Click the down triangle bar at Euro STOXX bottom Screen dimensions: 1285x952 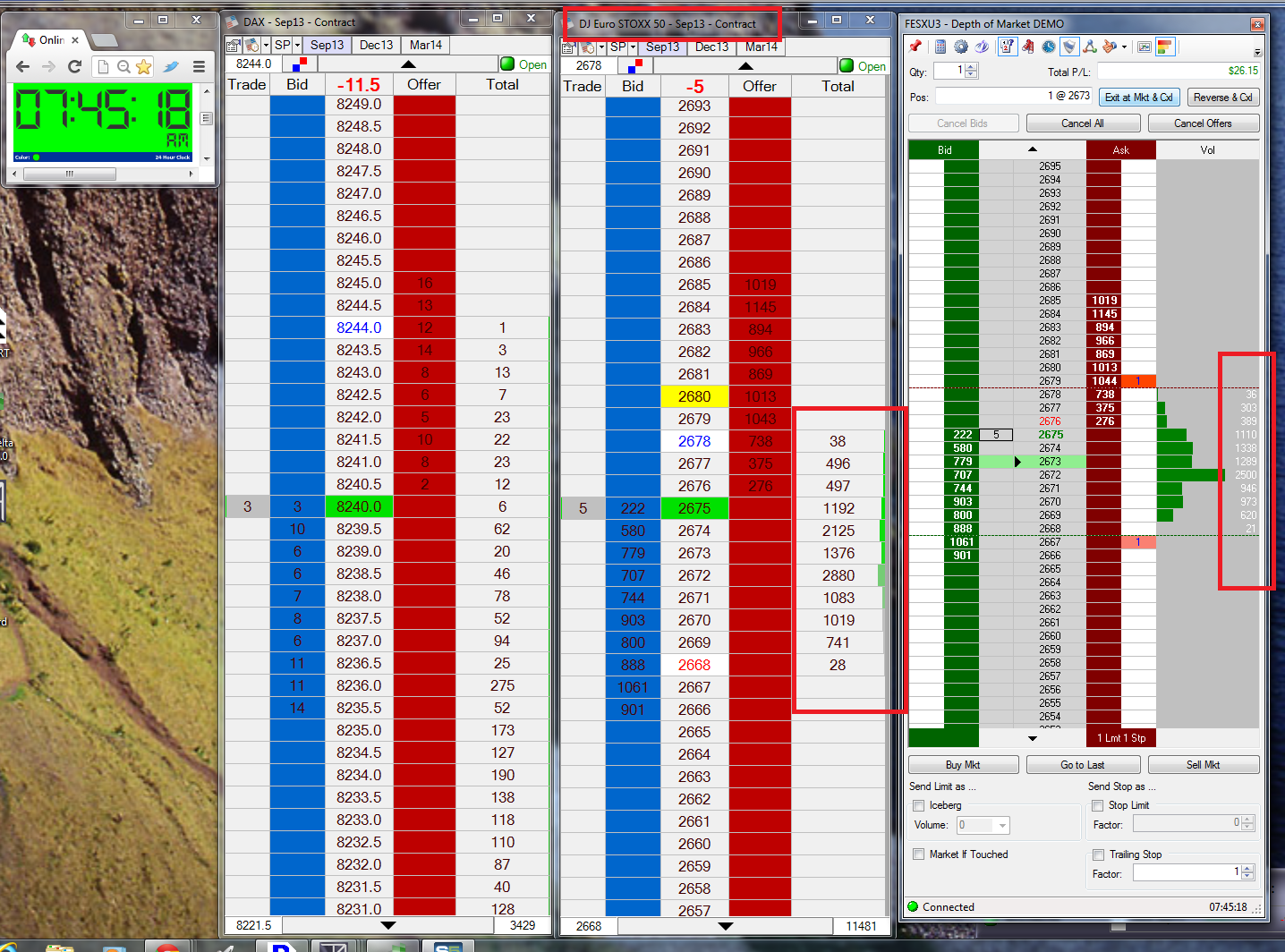(x=726, y=926)
